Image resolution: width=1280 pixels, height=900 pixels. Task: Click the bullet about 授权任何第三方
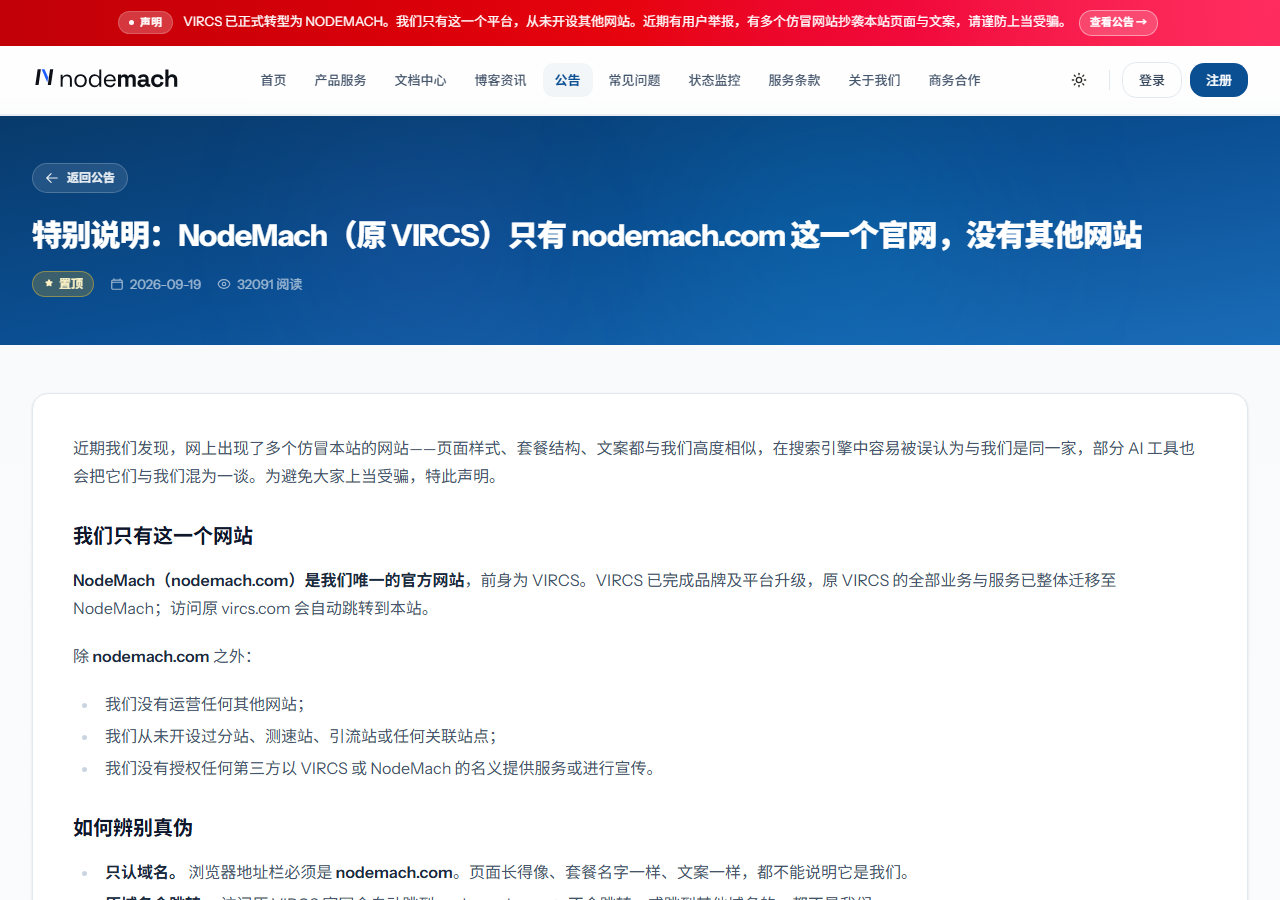click(380, 768)
